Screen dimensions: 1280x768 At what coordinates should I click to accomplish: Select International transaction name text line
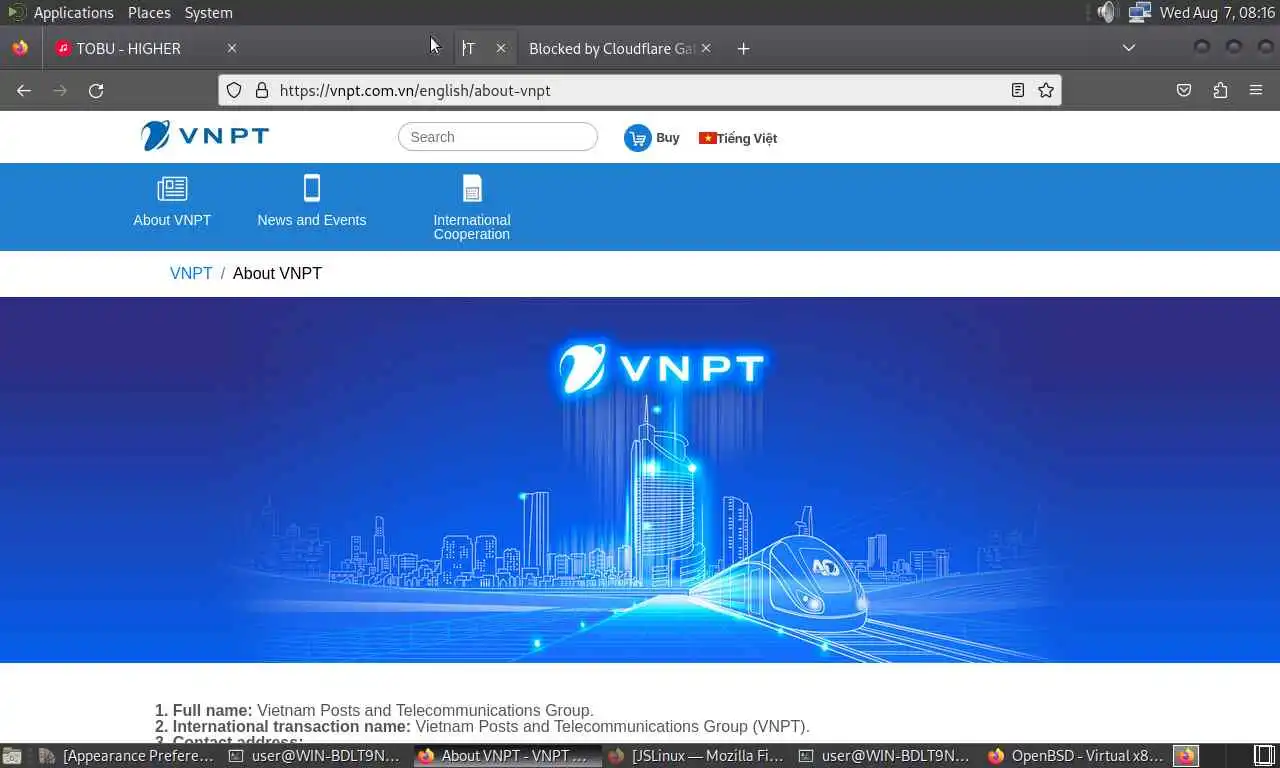point(482,726)
